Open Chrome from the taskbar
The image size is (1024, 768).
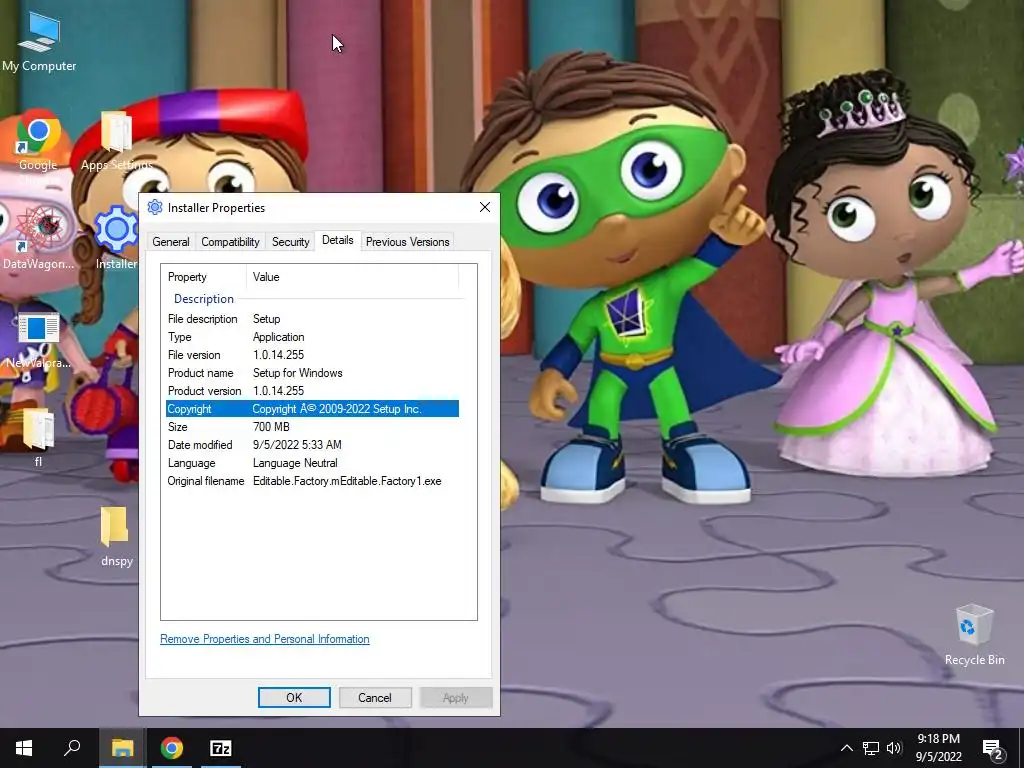172,748
